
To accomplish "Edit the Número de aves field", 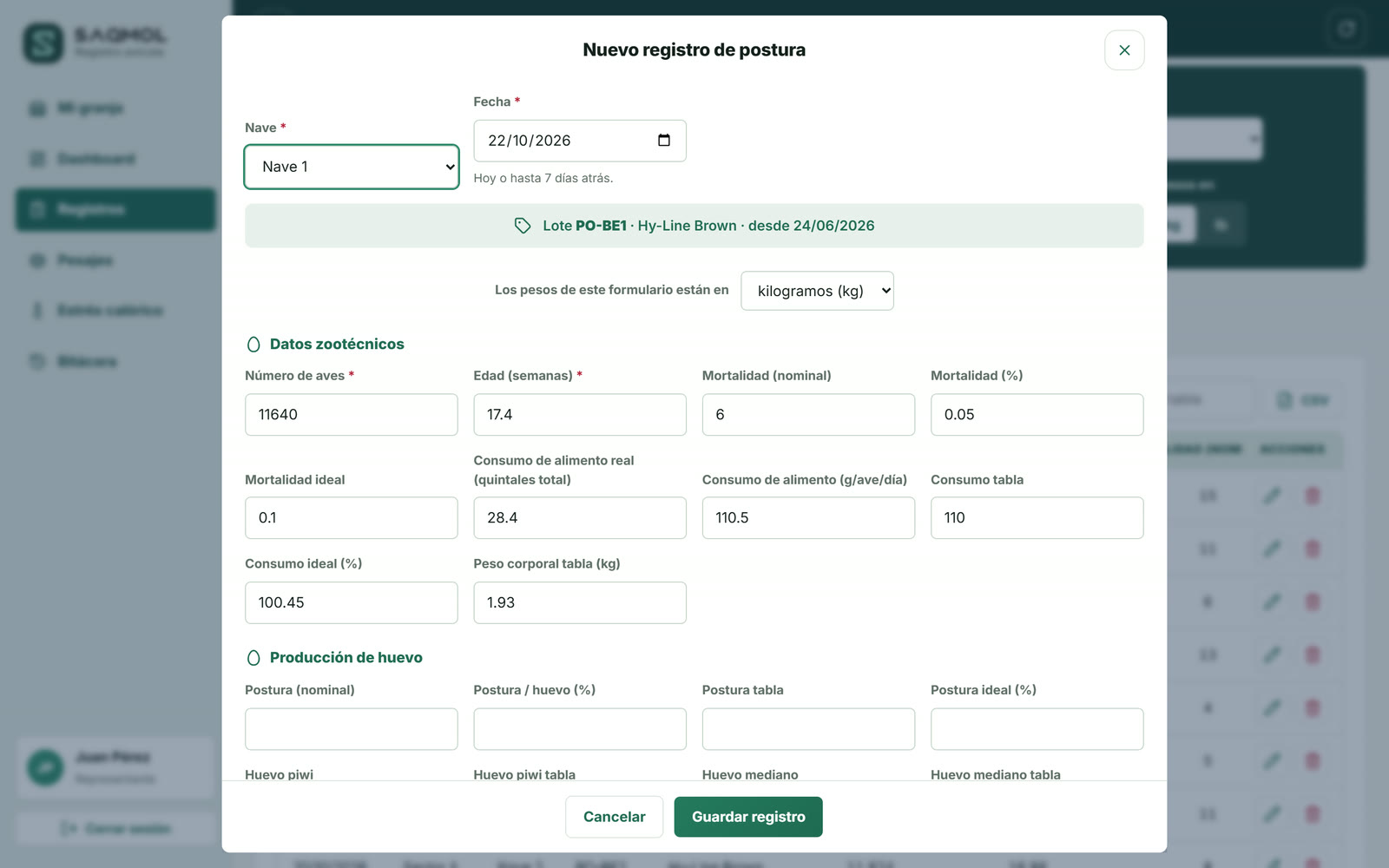I will (x=352, y=415).
